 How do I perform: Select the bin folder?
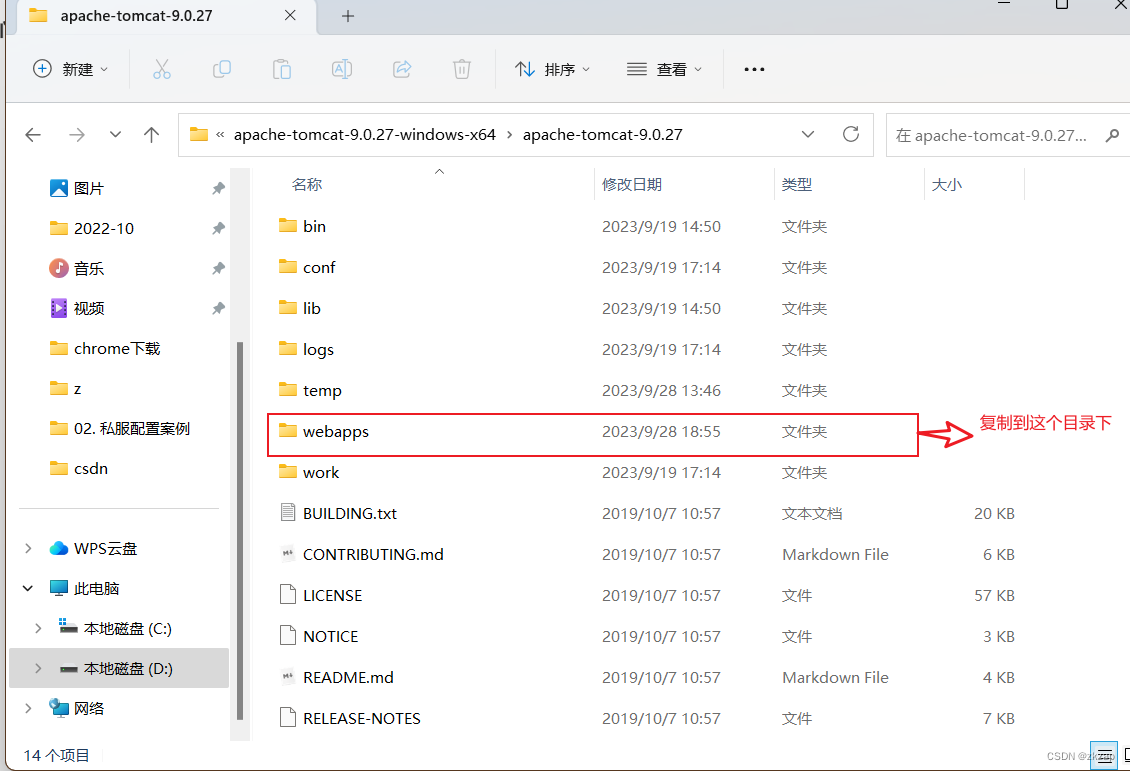pos(303,226)
